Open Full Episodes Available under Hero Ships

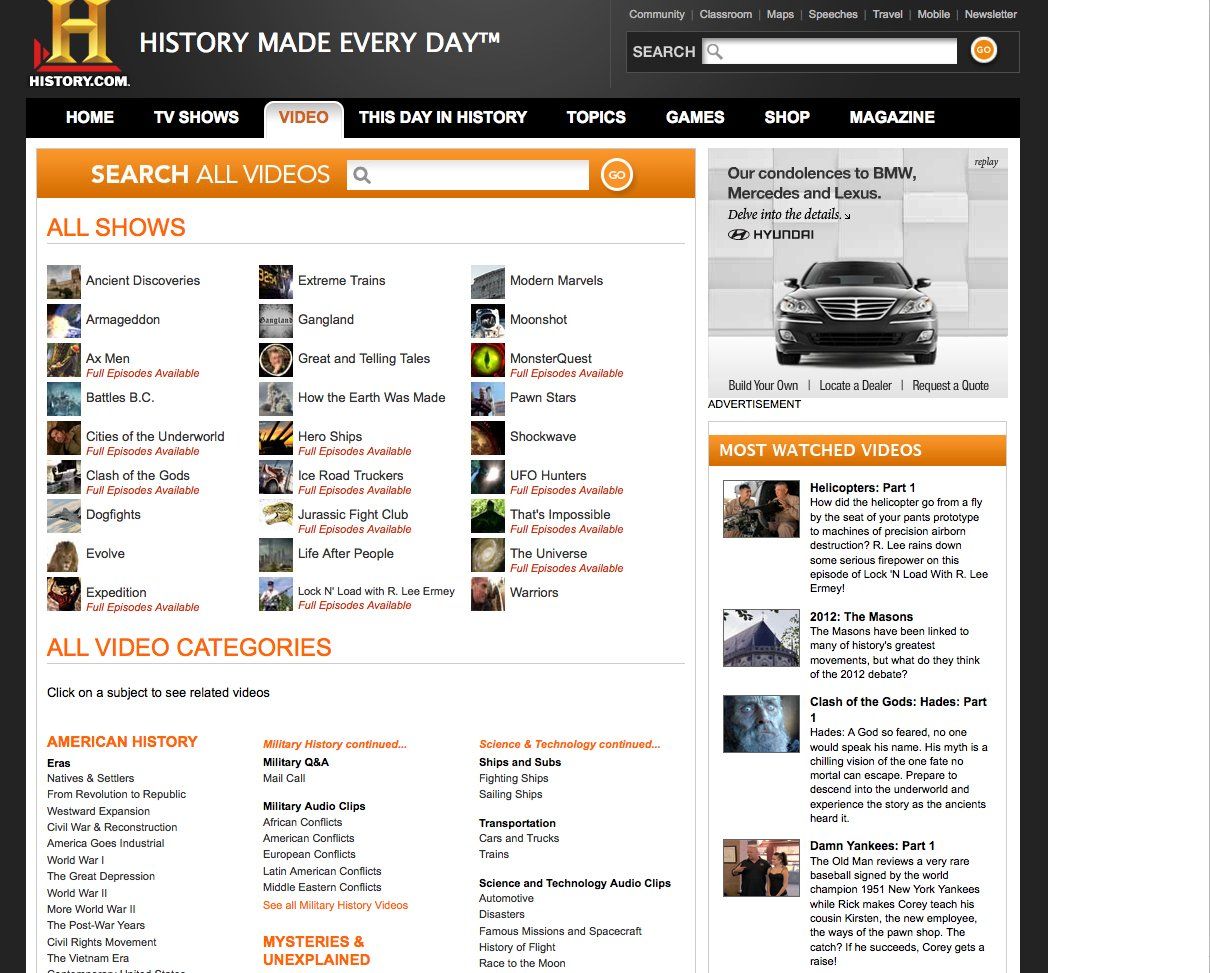[x=354, y=451]
